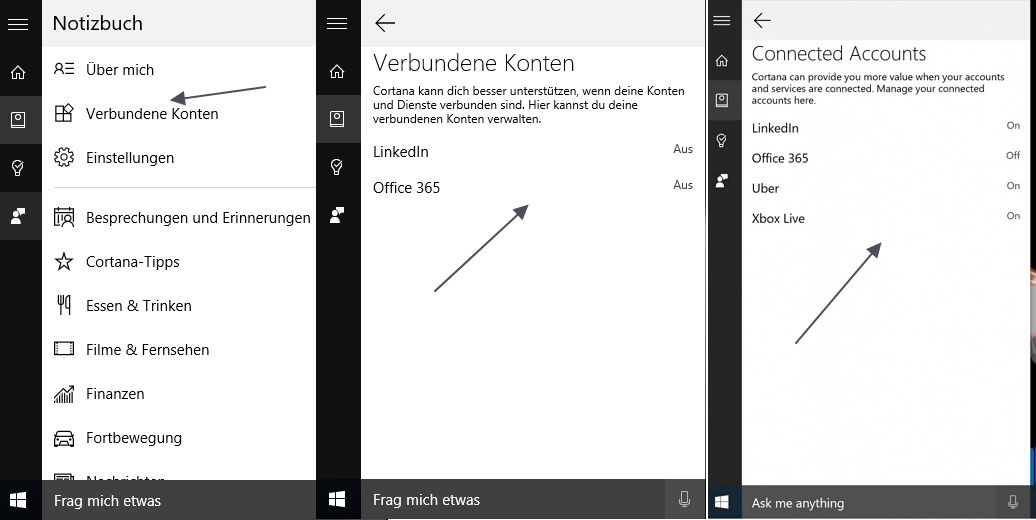The image size is (1036, 520).
Task: Open hamburger menu in Connected Accounts panel
Action: pyautogui.click(x=722, y=20)
